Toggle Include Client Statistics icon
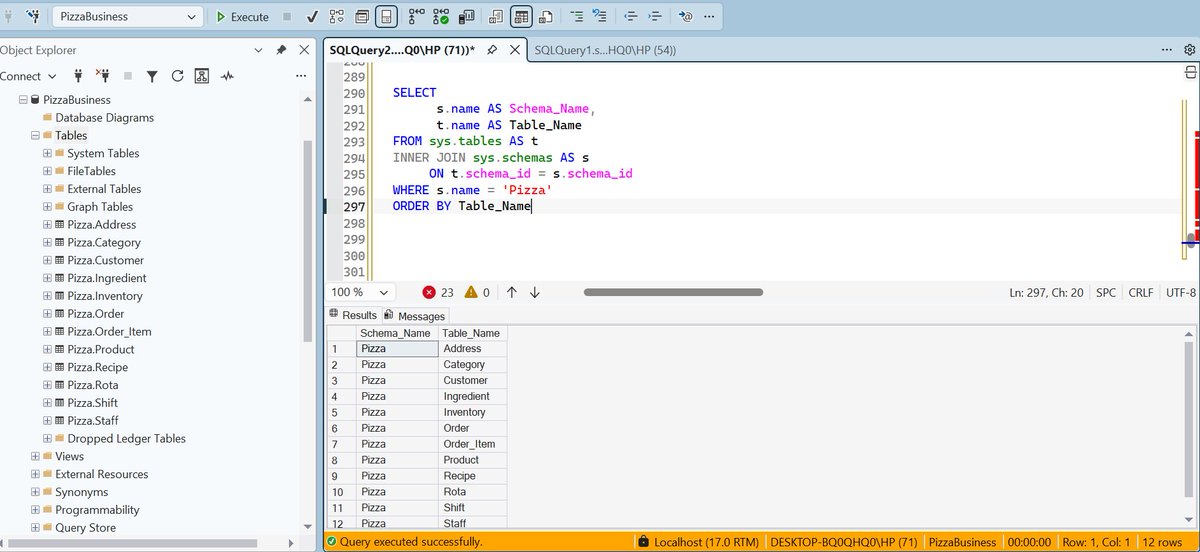 [466, 17]
